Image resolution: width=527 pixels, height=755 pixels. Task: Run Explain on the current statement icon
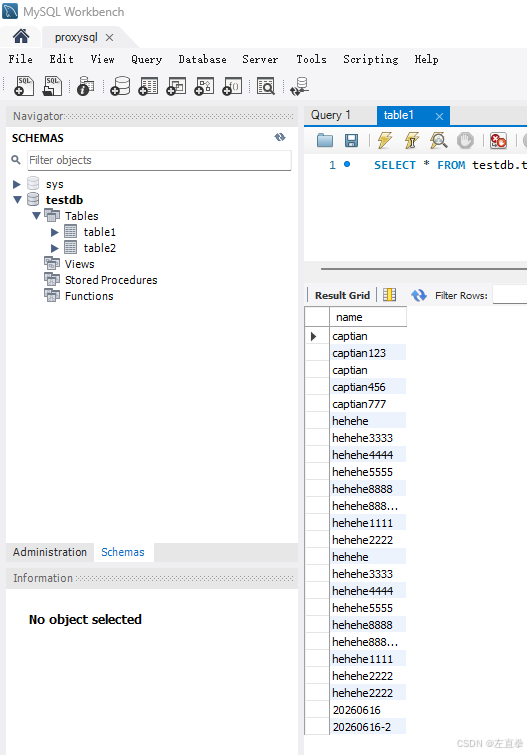[x=438, y=140]
